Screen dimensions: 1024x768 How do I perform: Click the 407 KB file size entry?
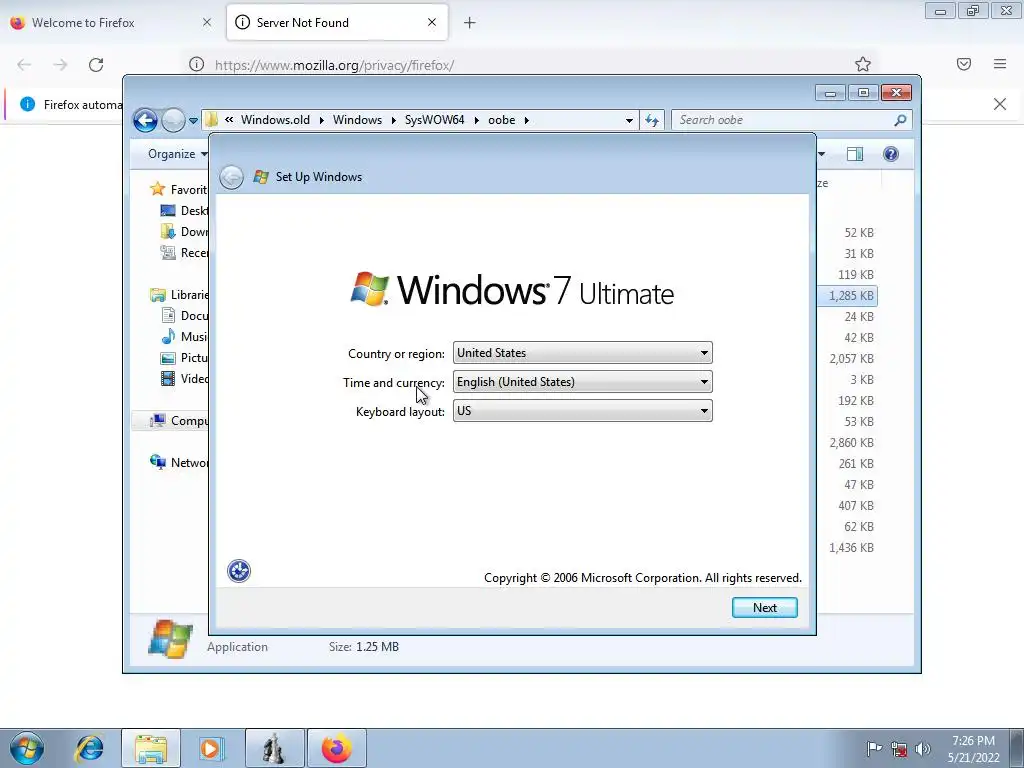click(x=856, y=505)
